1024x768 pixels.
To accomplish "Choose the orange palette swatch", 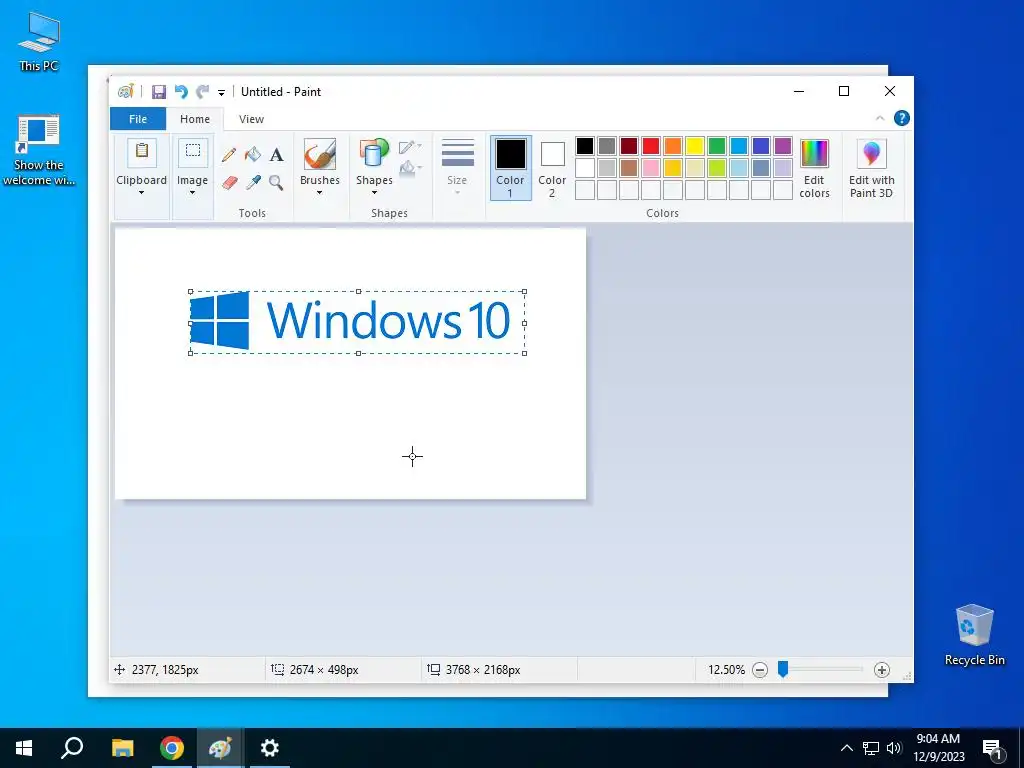I will tap(673, 146).
